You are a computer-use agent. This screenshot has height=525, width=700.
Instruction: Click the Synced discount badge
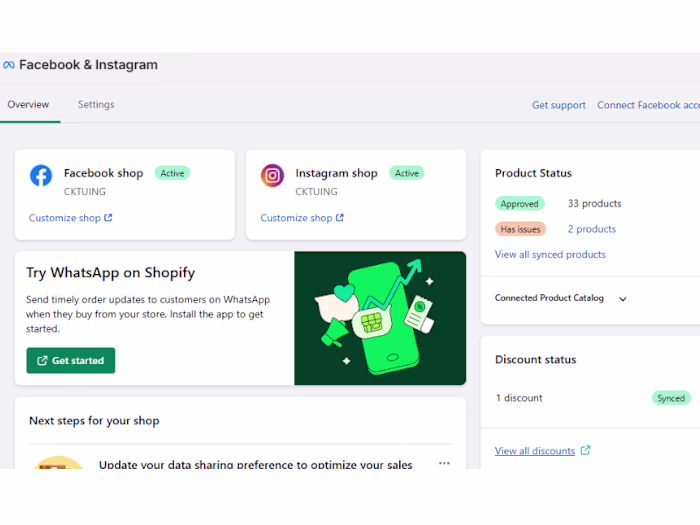pyautogui.click(x=671, y=398)
